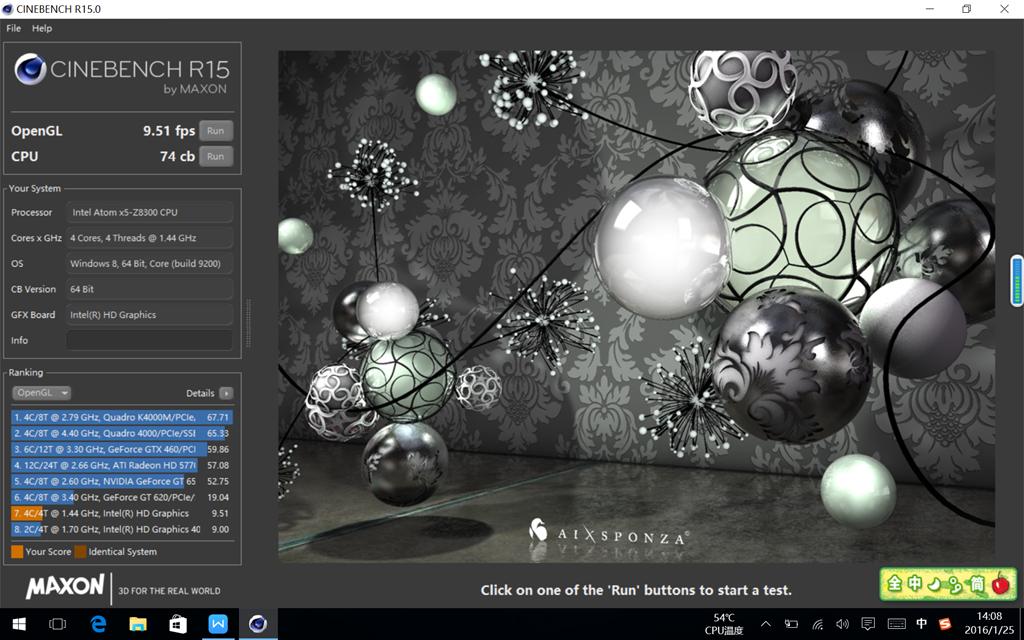The width and height of the screenshot is (1024, 640).
Task: Click the orange Your Score color swatch
Action: pos(17,552)
